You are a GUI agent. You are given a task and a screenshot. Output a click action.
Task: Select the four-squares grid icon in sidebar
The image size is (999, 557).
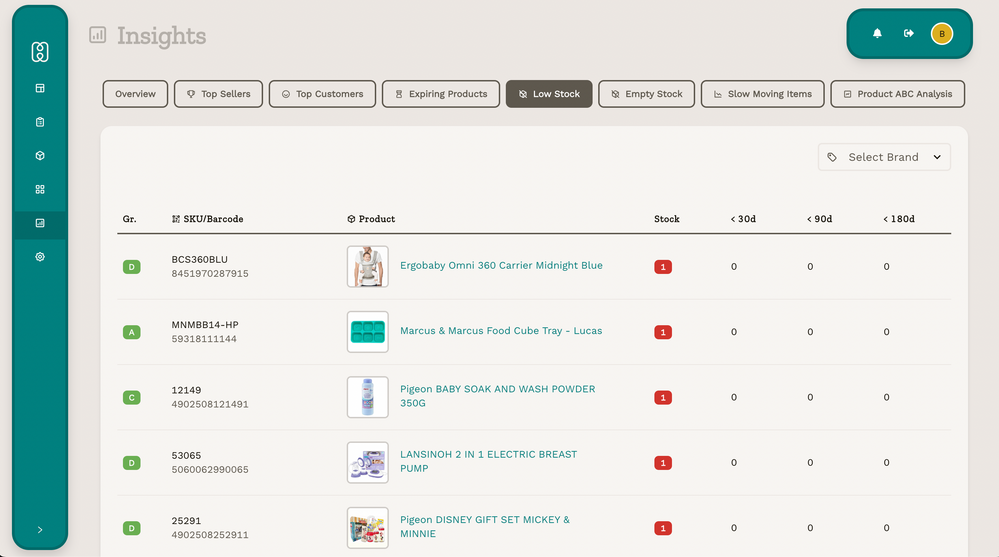point(40,189)
